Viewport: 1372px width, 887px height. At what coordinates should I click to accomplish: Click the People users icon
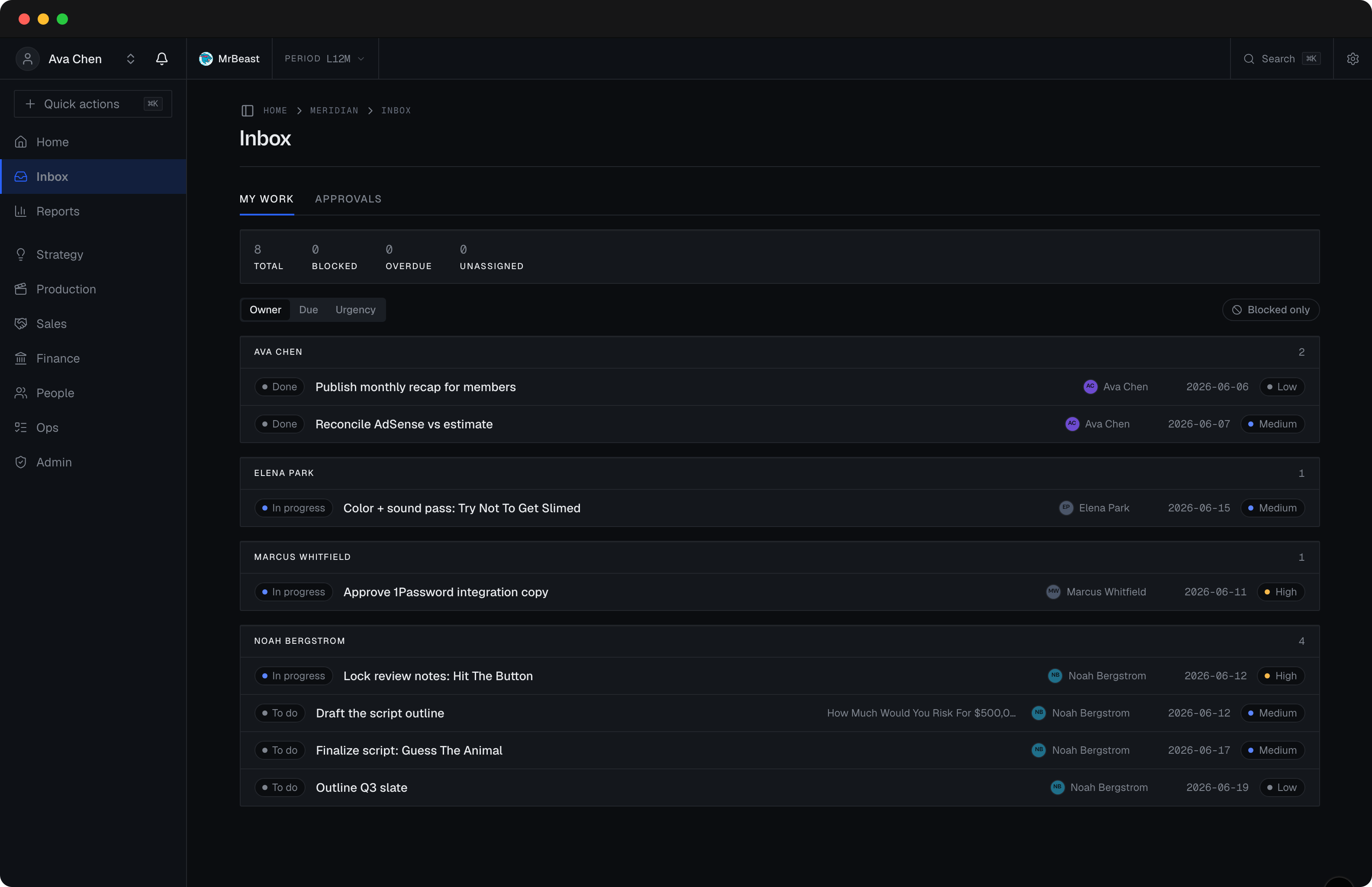point(21,393)
